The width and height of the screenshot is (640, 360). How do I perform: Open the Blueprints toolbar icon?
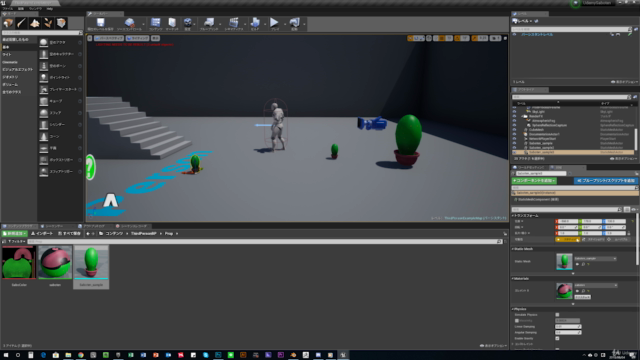coord(209,22)
